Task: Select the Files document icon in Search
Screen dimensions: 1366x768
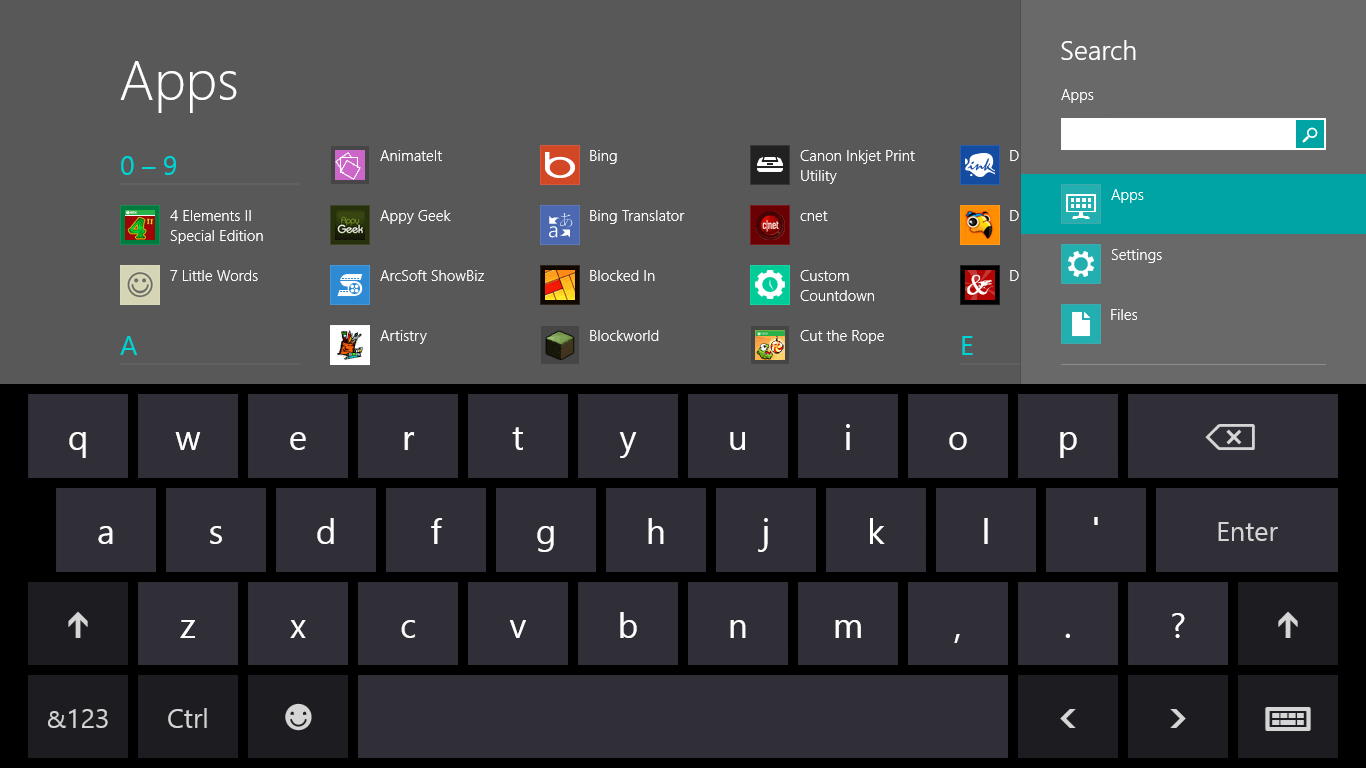Action: coord(1081,324)
